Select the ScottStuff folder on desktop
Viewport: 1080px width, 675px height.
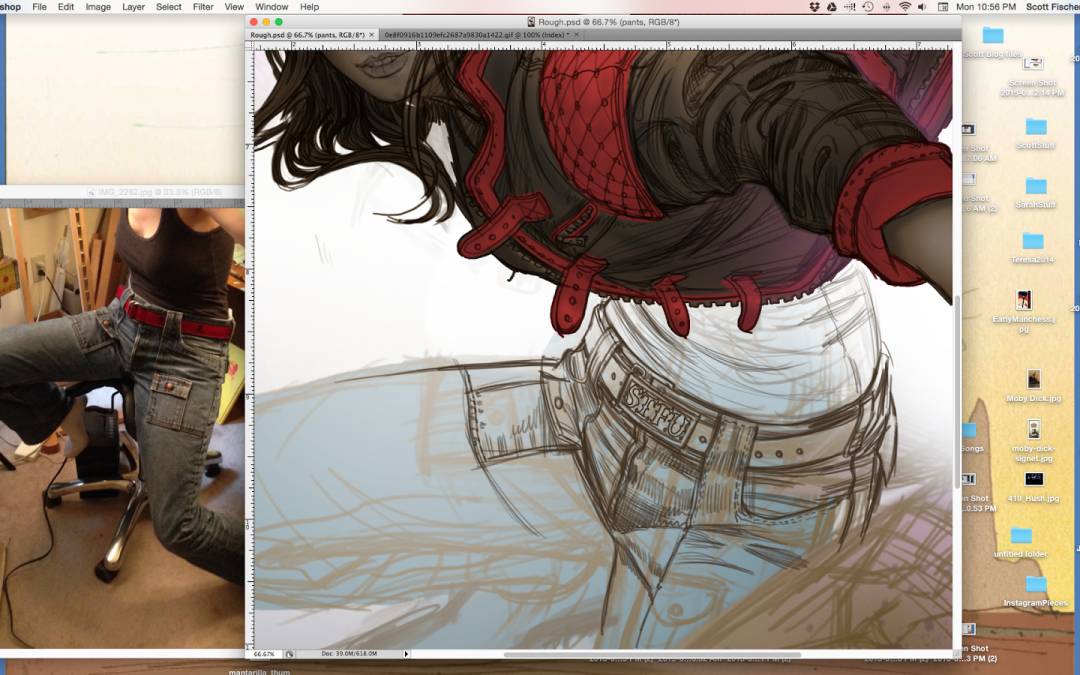tap(1036, 134)
